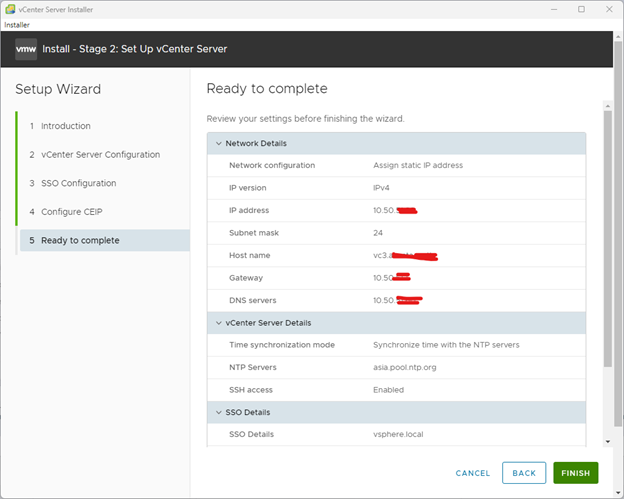This screenshot has height=499, width=624.
Task: Click the 'Time synchronization mode' label
Action: [282, 345]
